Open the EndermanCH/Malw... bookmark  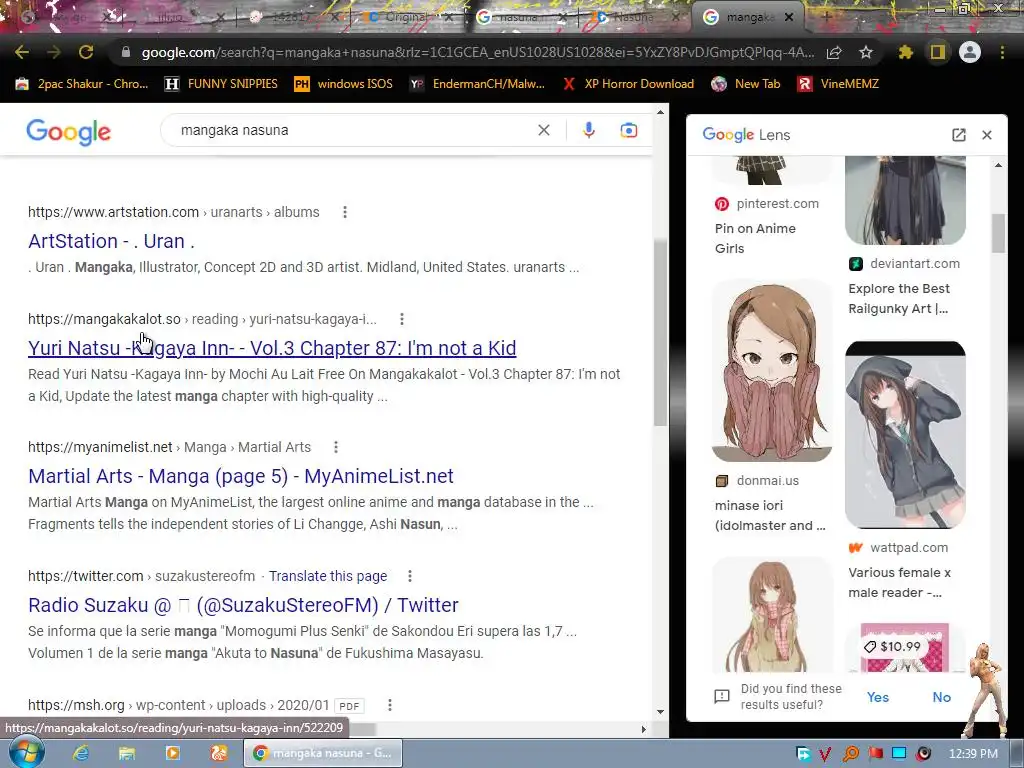(477, 84)
